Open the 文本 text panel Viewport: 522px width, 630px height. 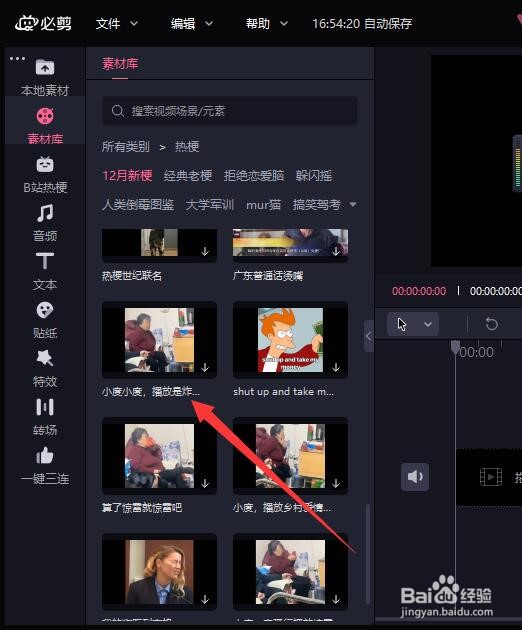[45, 272]
